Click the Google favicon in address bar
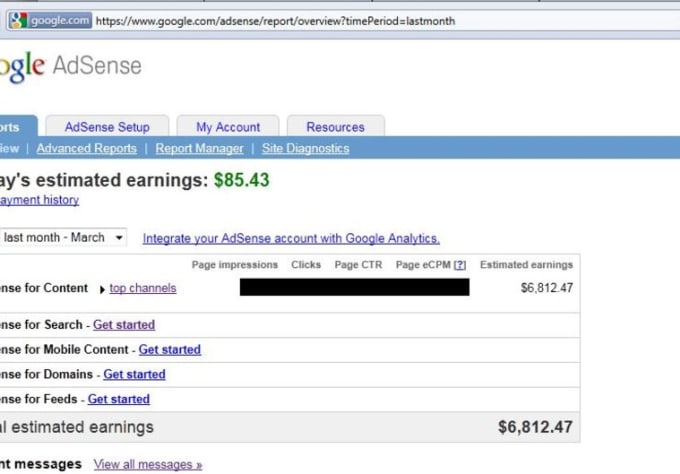 pos(19,20)
